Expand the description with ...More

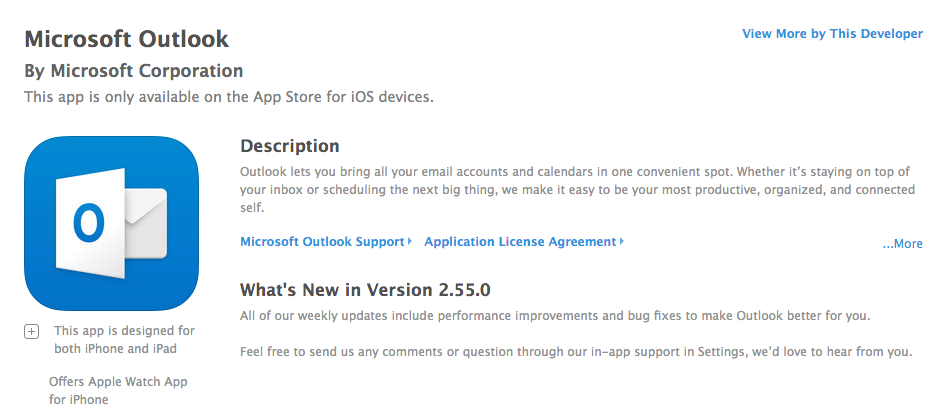click(903, 244)
